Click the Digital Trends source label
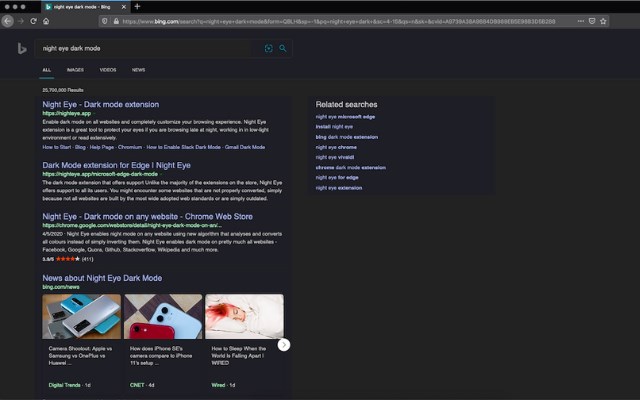Screen dimensions: 640x400 point(64,385)
